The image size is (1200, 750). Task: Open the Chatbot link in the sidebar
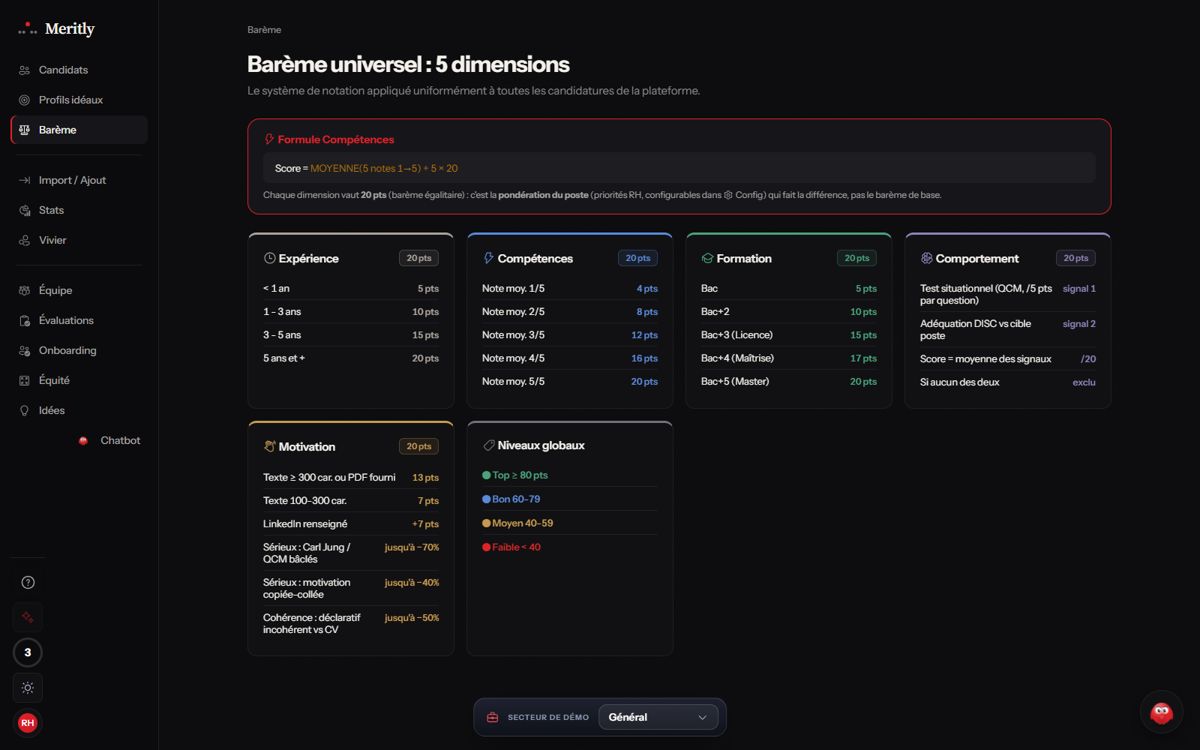pyautogui.click(x=109, y=440)
